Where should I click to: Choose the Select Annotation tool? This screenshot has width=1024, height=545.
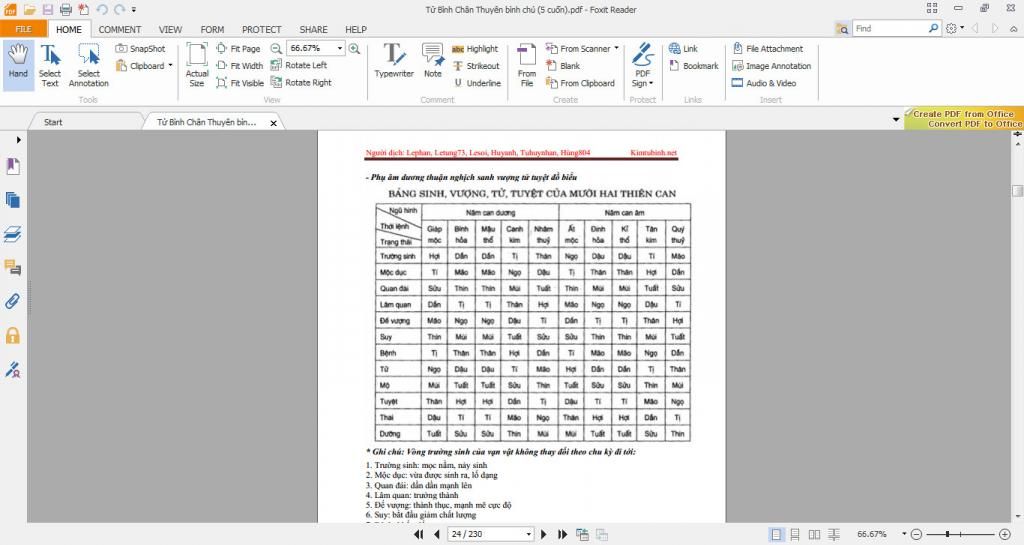click(89, 65)
